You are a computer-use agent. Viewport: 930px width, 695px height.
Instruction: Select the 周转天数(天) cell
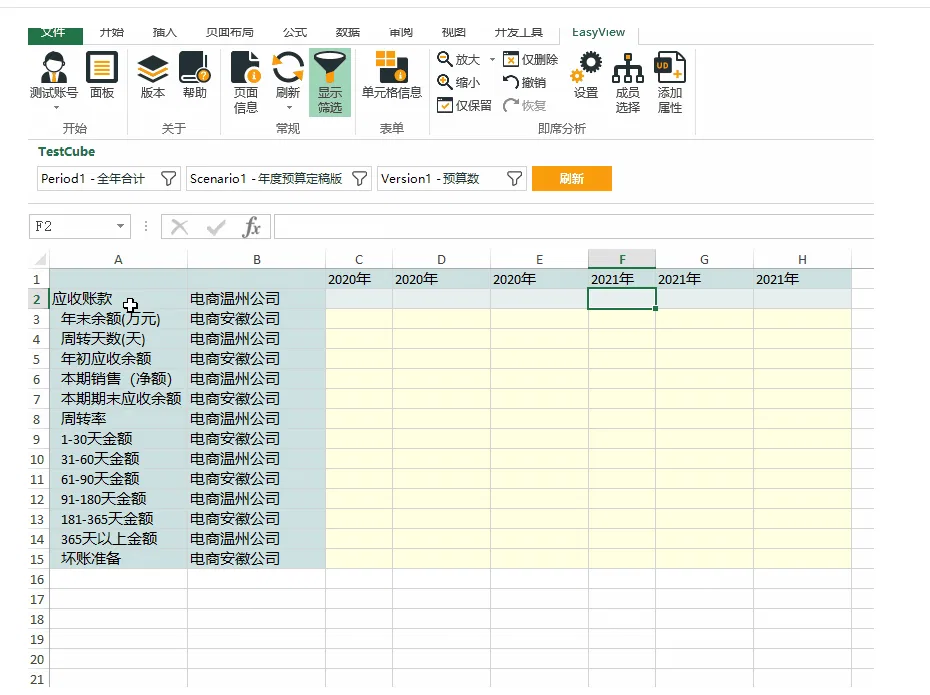119,339
